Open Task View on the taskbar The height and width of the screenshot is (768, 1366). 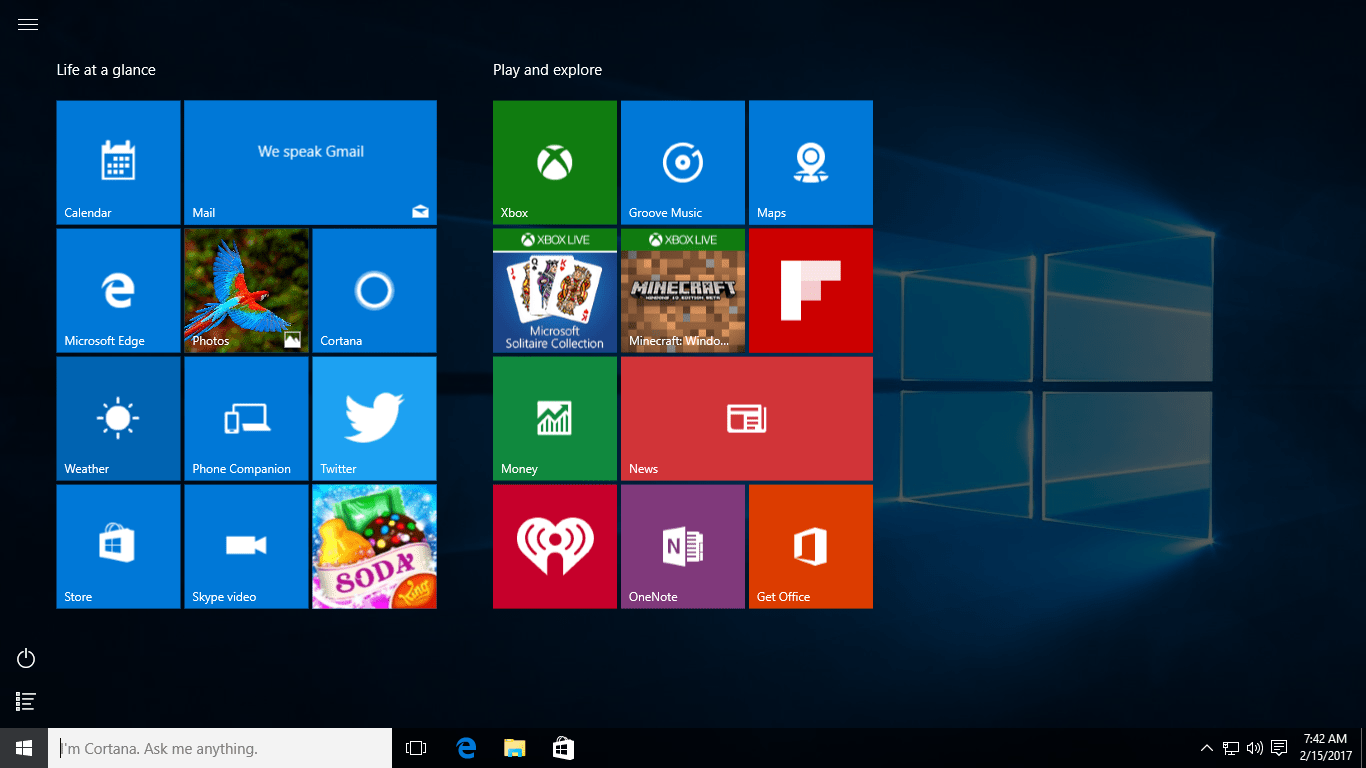click(415, 747)
